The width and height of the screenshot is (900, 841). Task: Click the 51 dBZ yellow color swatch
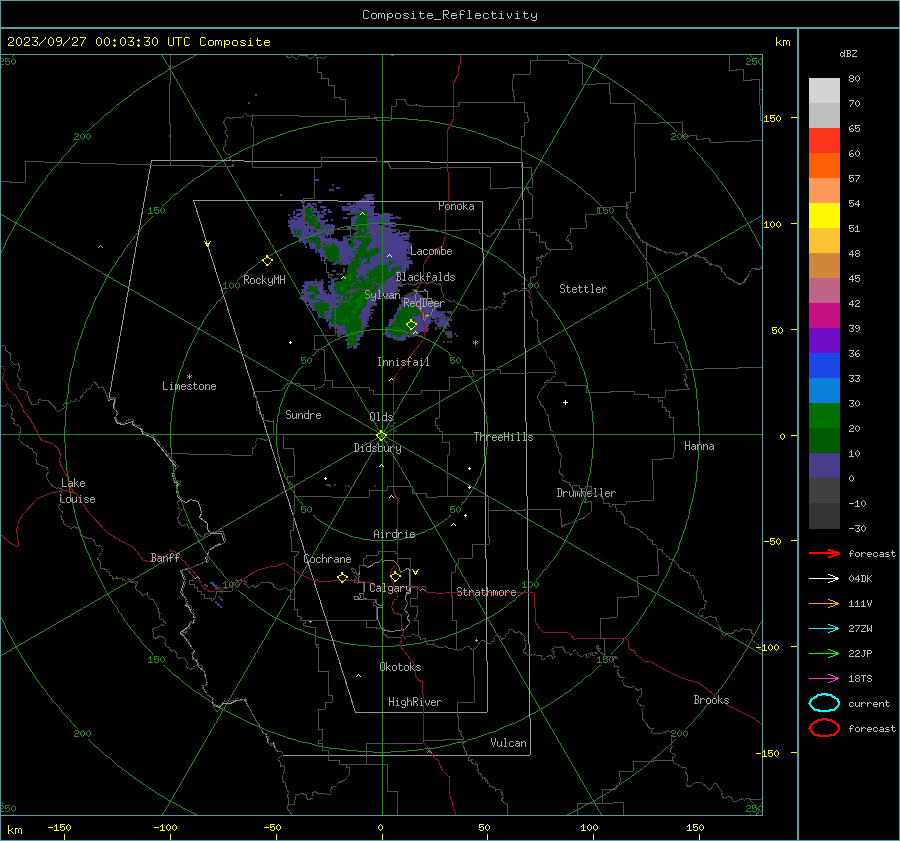[824, 215]
